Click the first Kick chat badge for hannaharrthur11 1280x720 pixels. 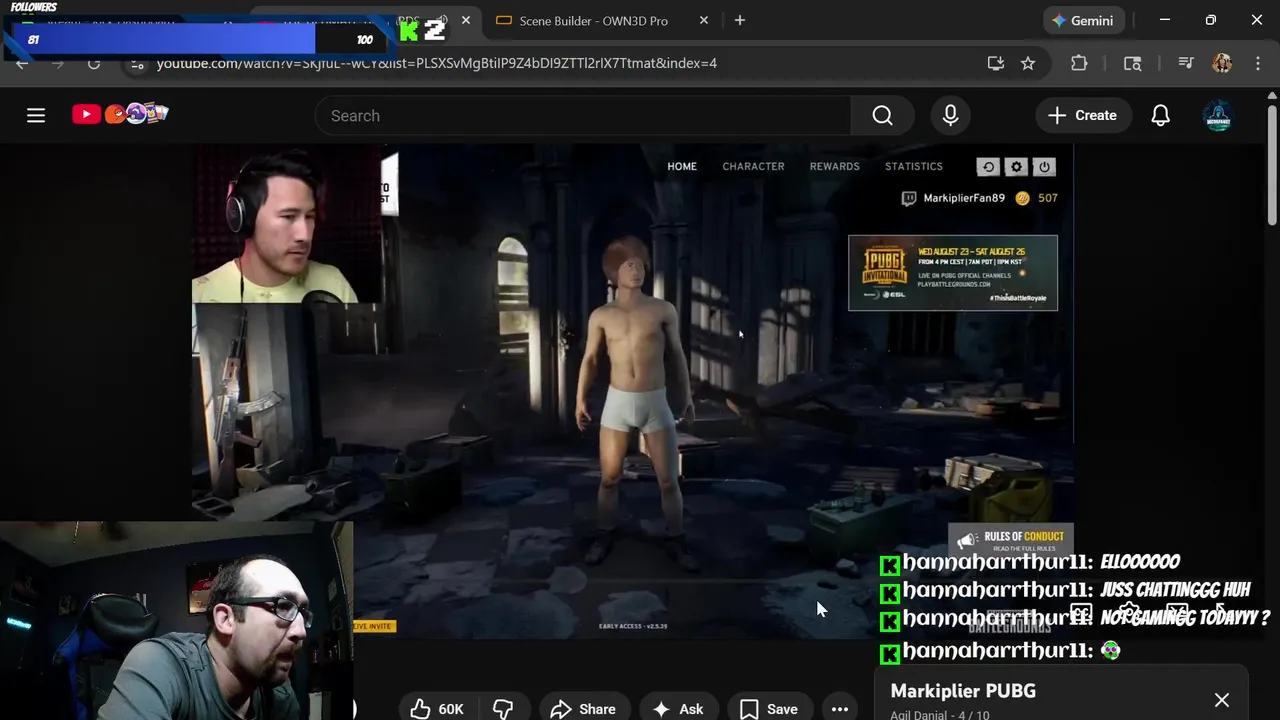click(x=889, y=565)
